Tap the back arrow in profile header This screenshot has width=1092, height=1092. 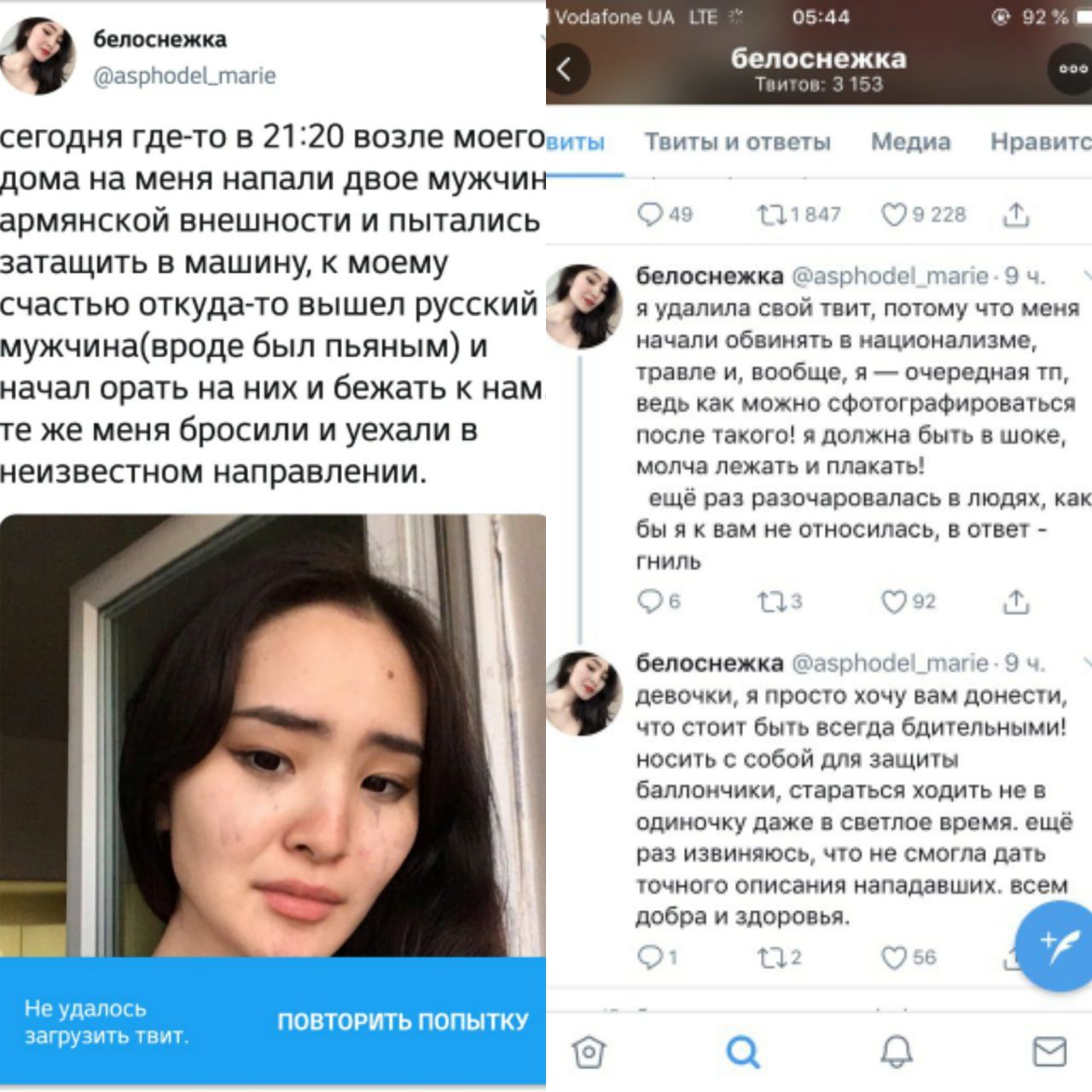click(566, 69)
